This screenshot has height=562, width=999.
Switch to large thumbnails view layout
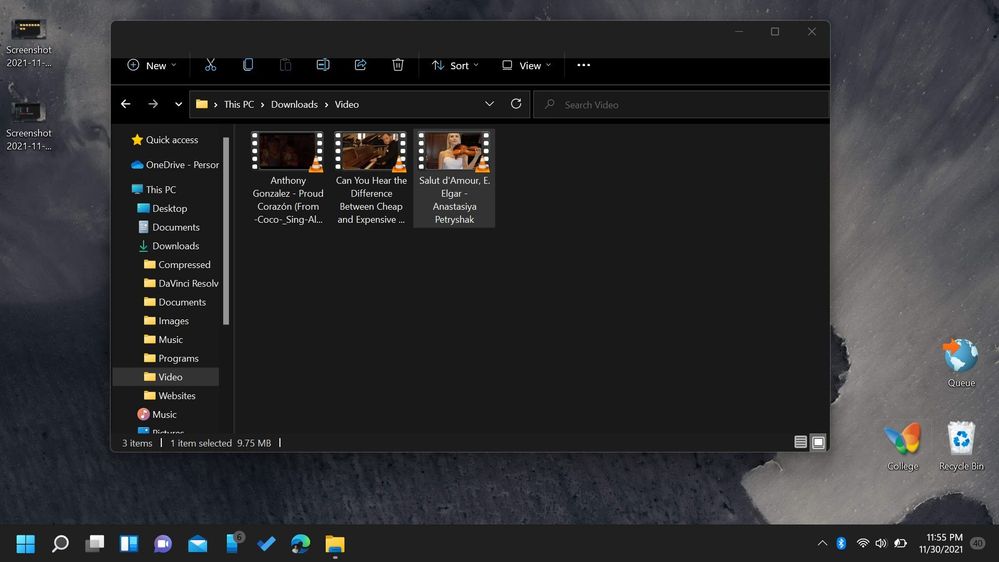click(x=818, y=442)
